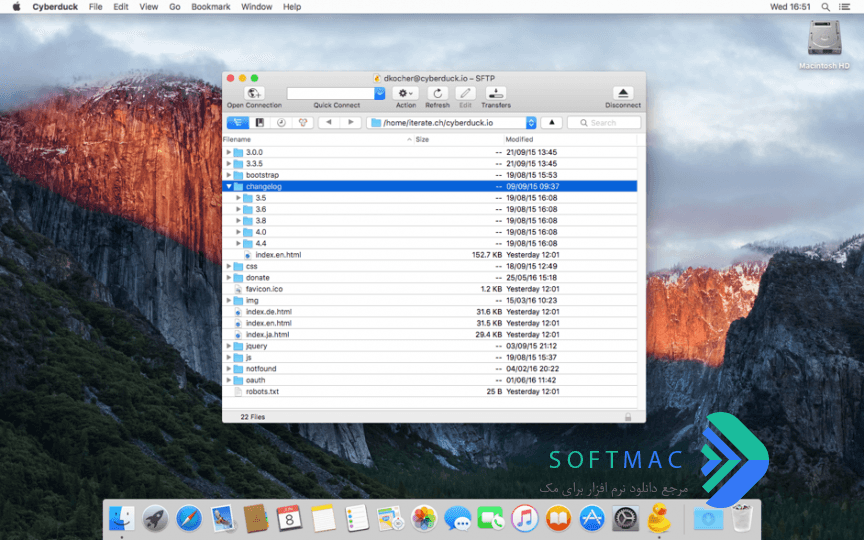
Task: Expand the oauth folder
Action: click(229, 380)
